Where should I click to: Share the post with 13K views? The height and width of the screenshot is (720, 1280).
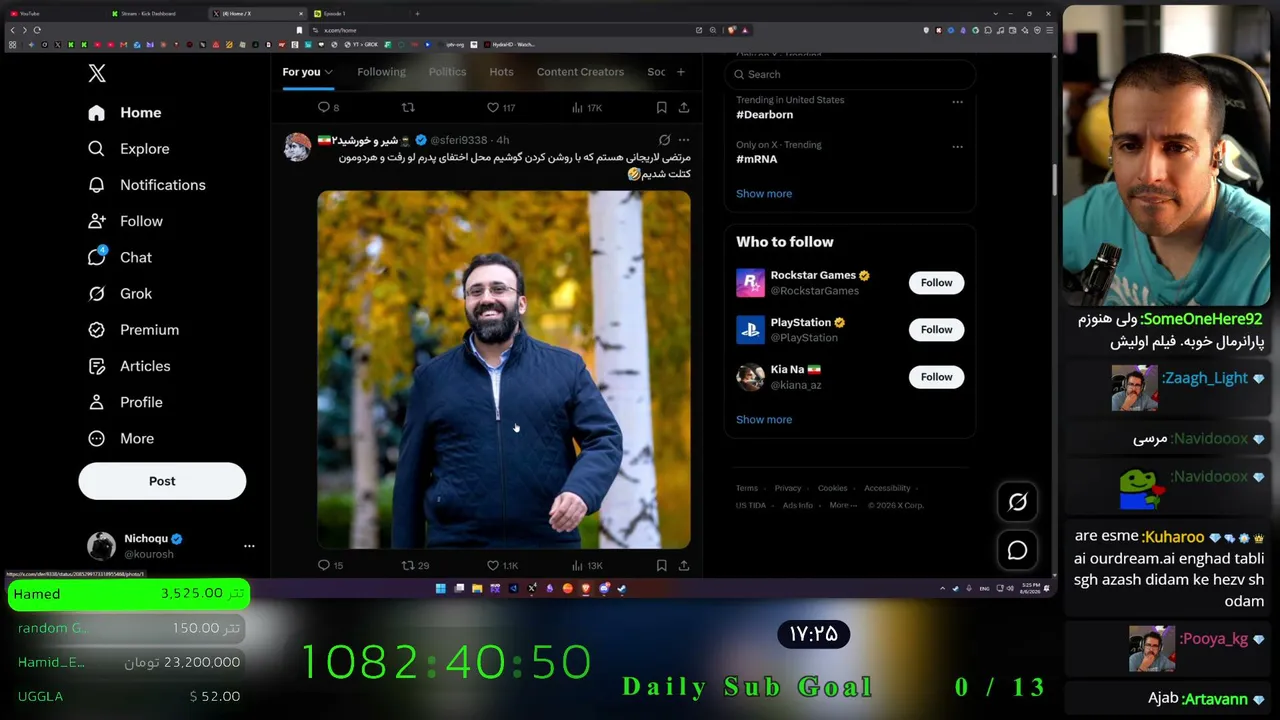684,565
